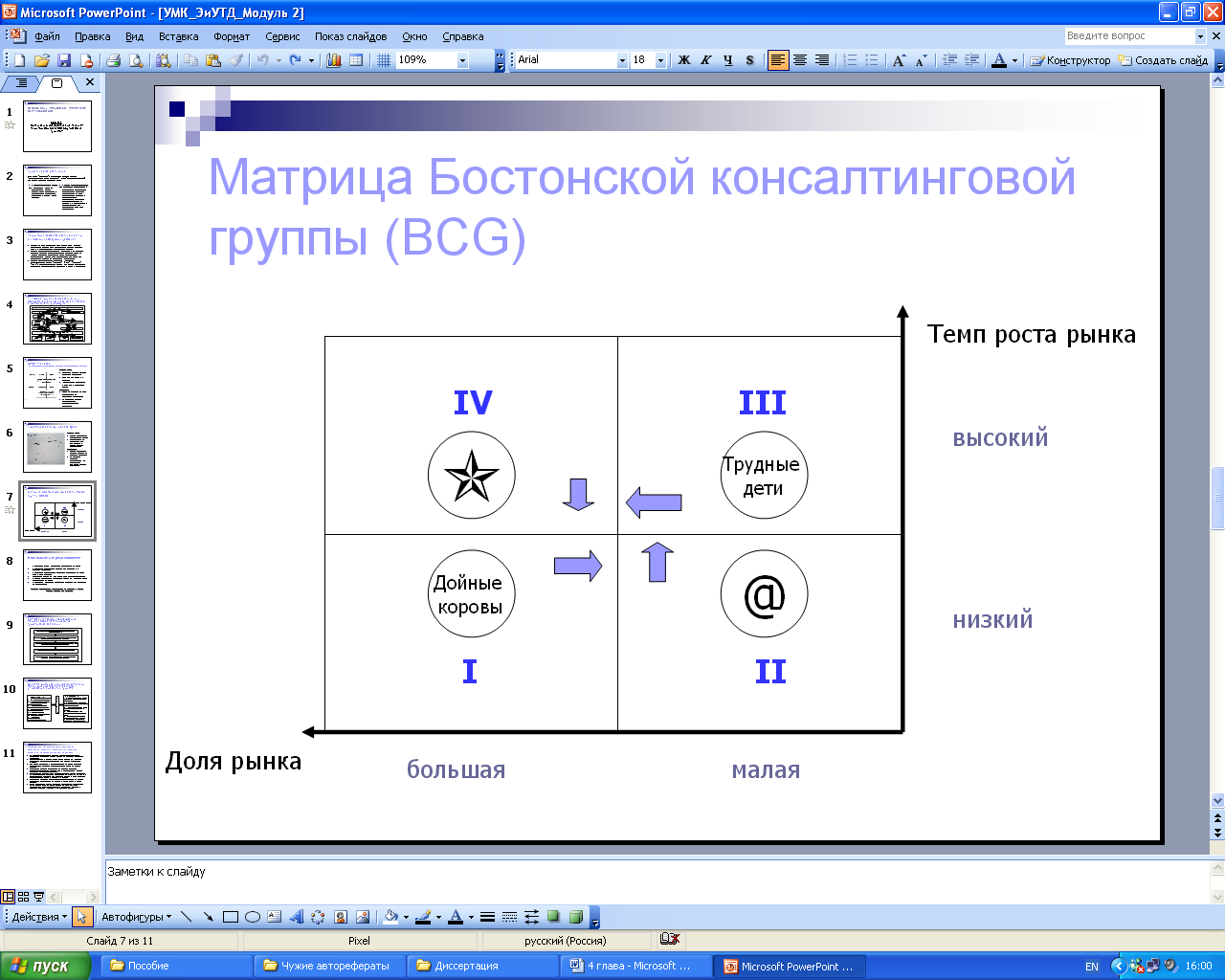The height and width of the screenshot is (980, 1225).
Task: Toggle text Shadow formatting (S)
Action: pos(749,60)
